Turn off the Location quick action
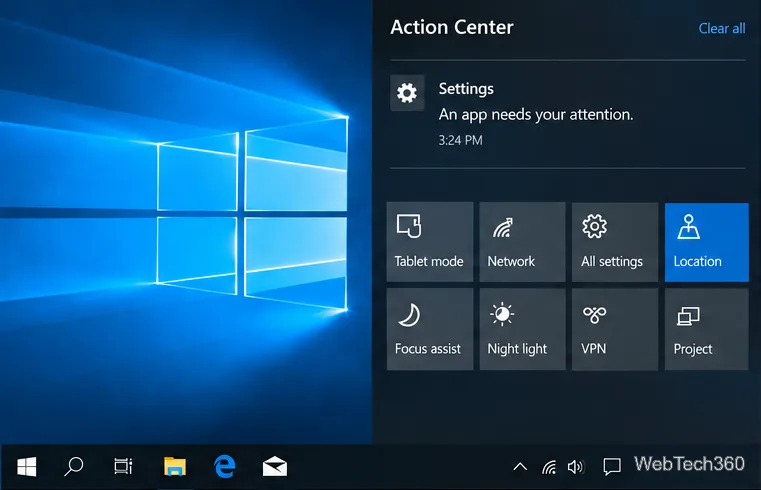761x490 pixels. tap(707, 242)
